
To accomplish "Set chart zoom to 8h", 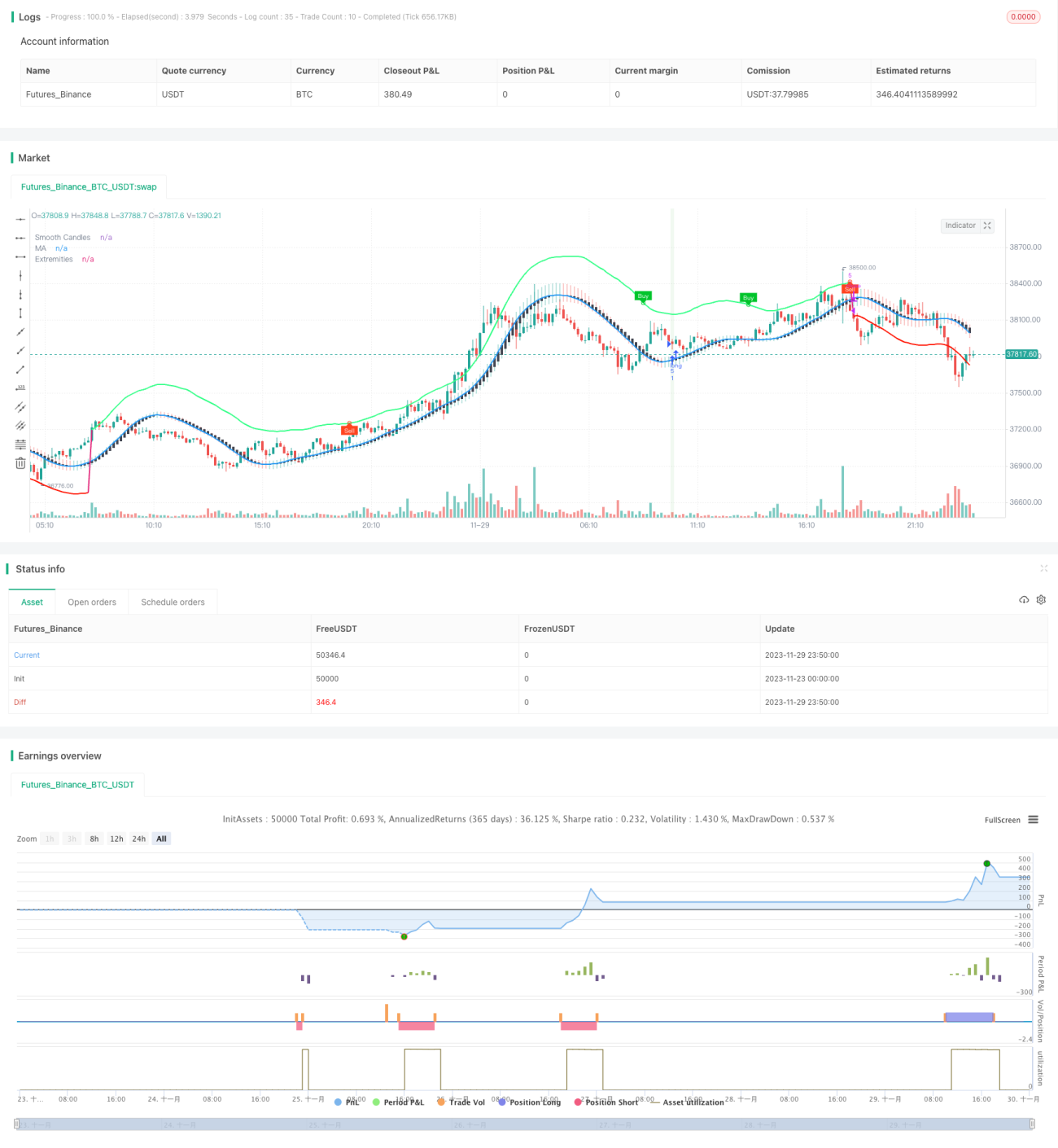I will coord(94,839).
